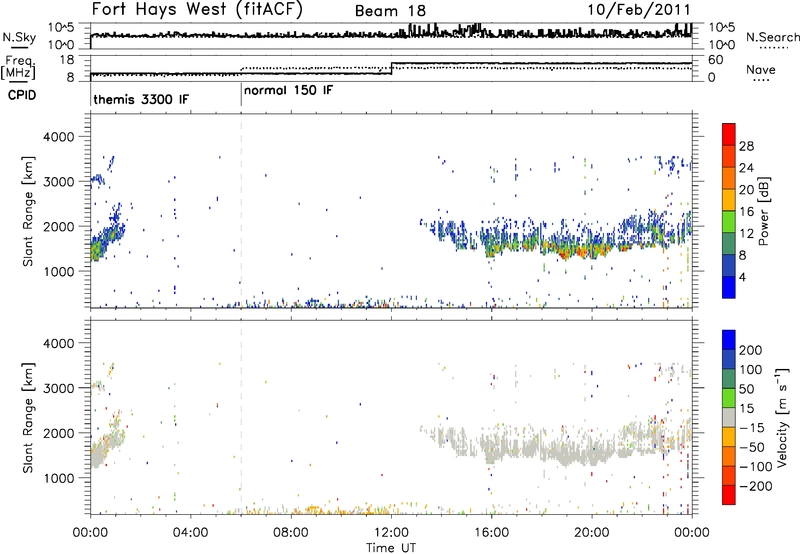Click the '200' velocity scale value
This screenshot has height=554, width=800.
pyautogui.click(x=751, y=350)
